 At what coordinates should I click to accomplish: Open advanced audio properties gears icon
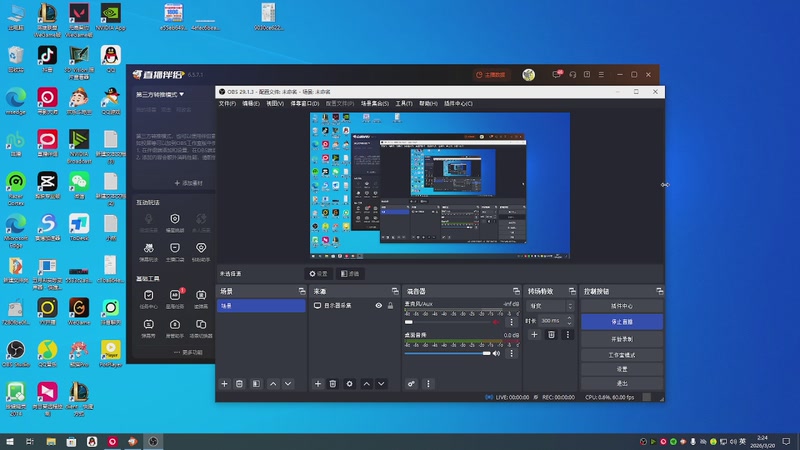pyautogui.click(x=411, y=384)
